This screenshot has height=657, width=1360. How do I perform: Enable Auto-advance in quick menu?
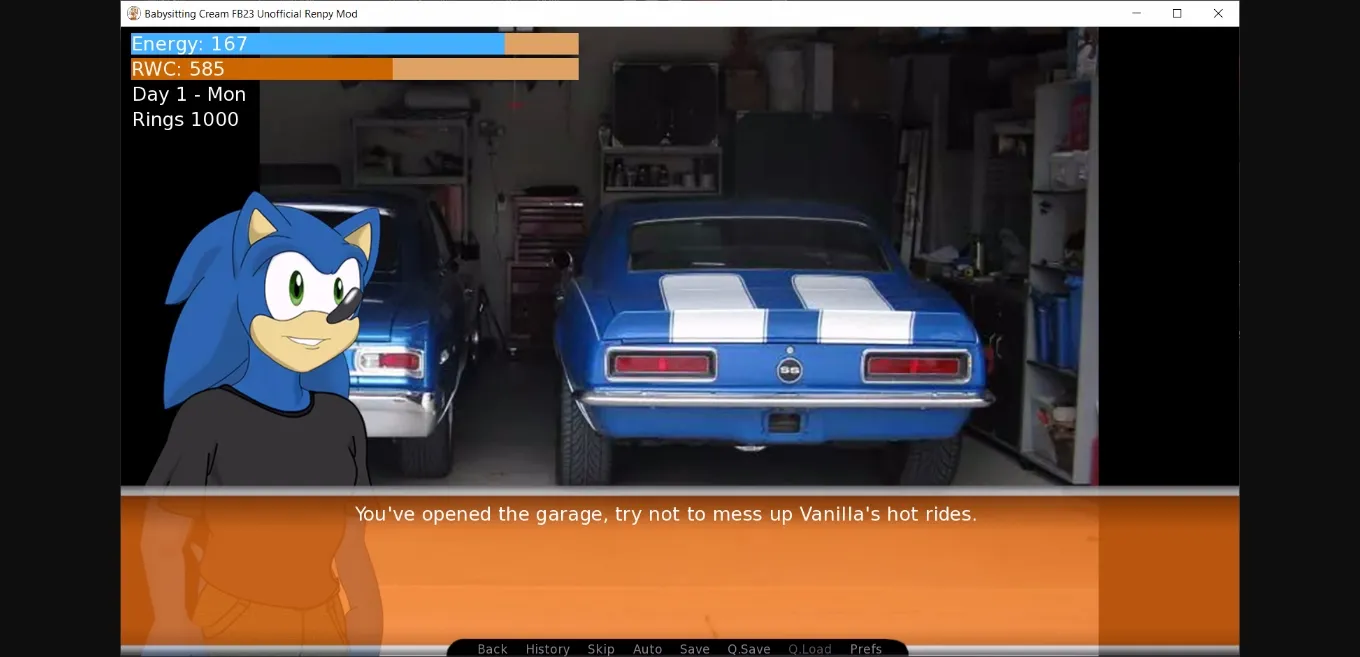point(647,649)
